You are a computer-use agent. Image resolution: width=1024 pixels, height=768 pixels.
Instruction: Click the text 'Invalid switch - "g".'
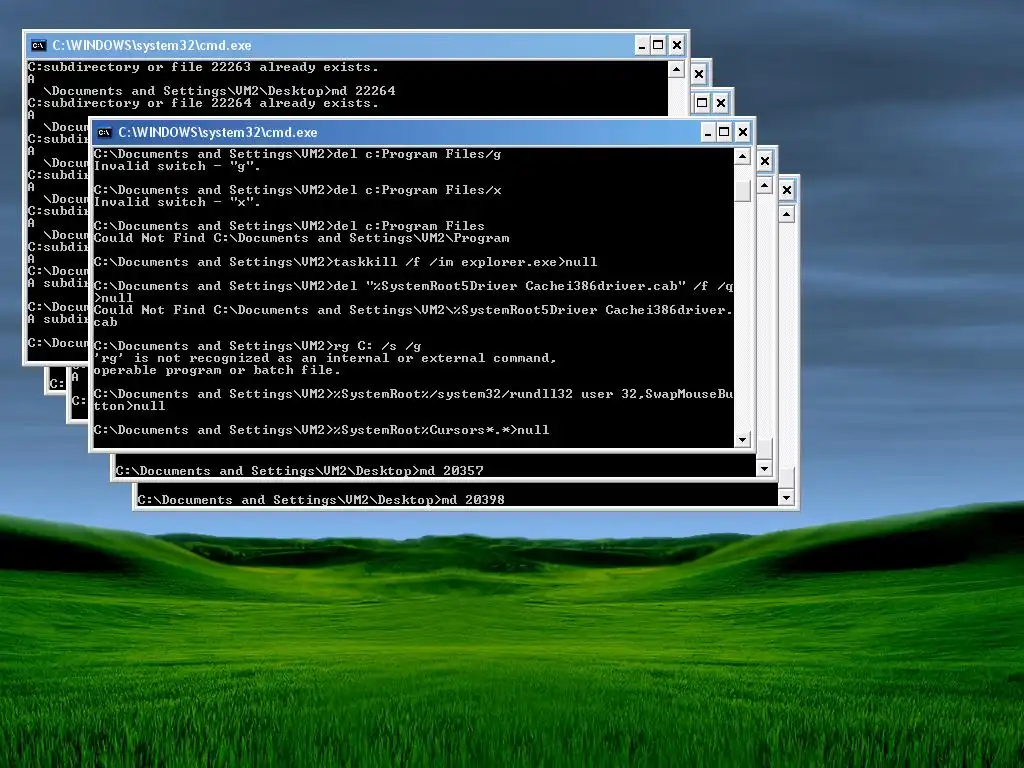tap(177, 166)
